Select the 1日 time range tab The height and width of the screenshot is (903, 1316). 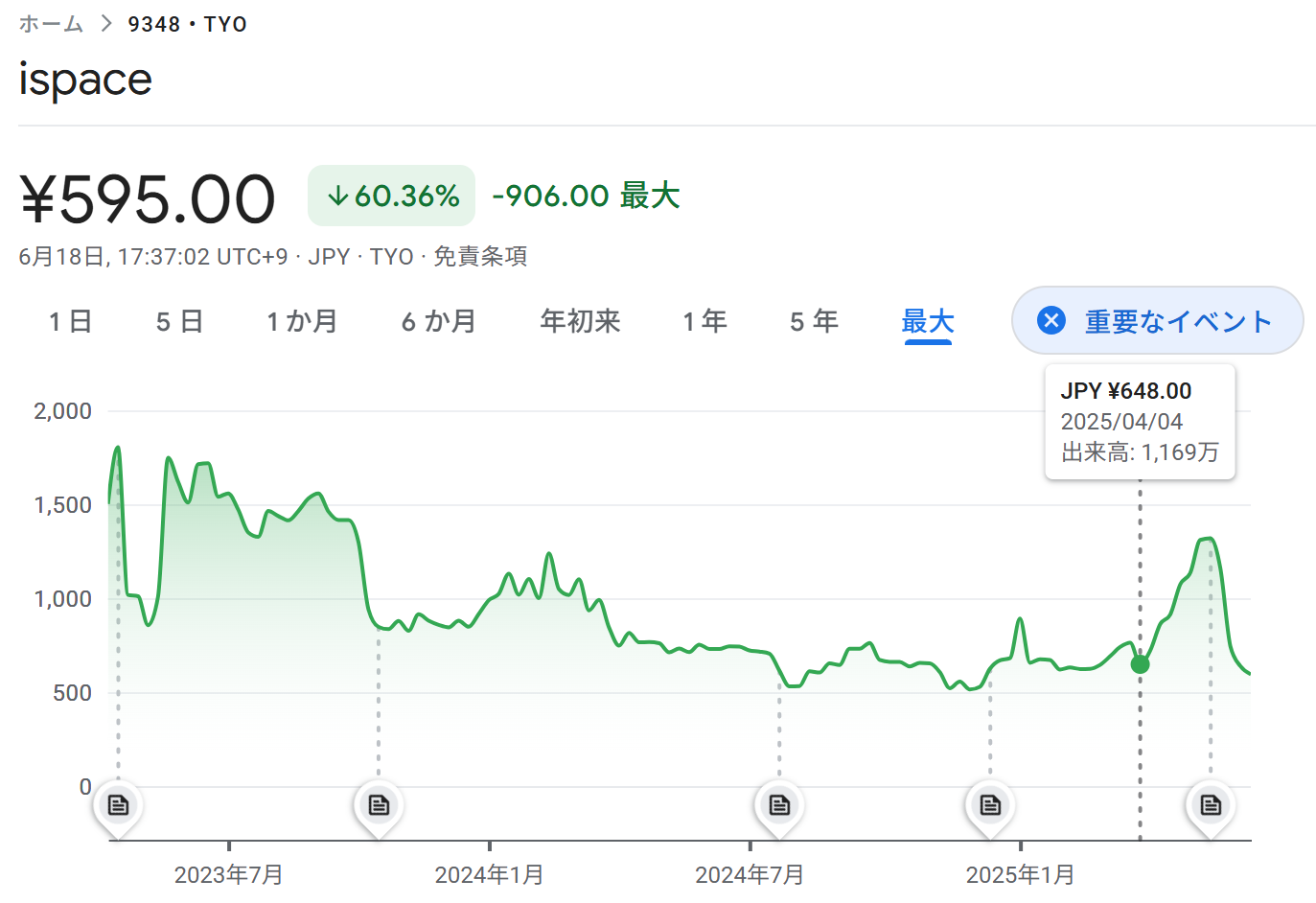tap(70, 321)
